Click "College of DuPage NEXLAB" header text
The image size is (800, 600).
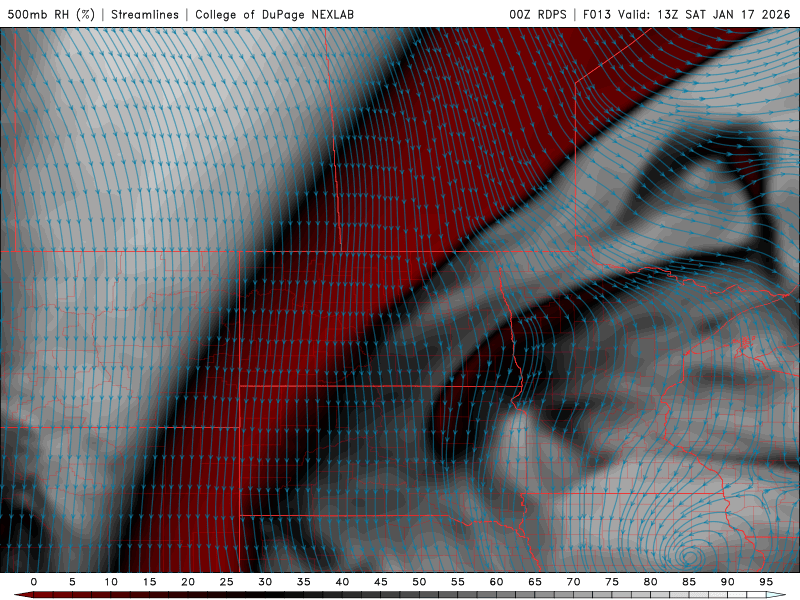click(x=274, y=14)
